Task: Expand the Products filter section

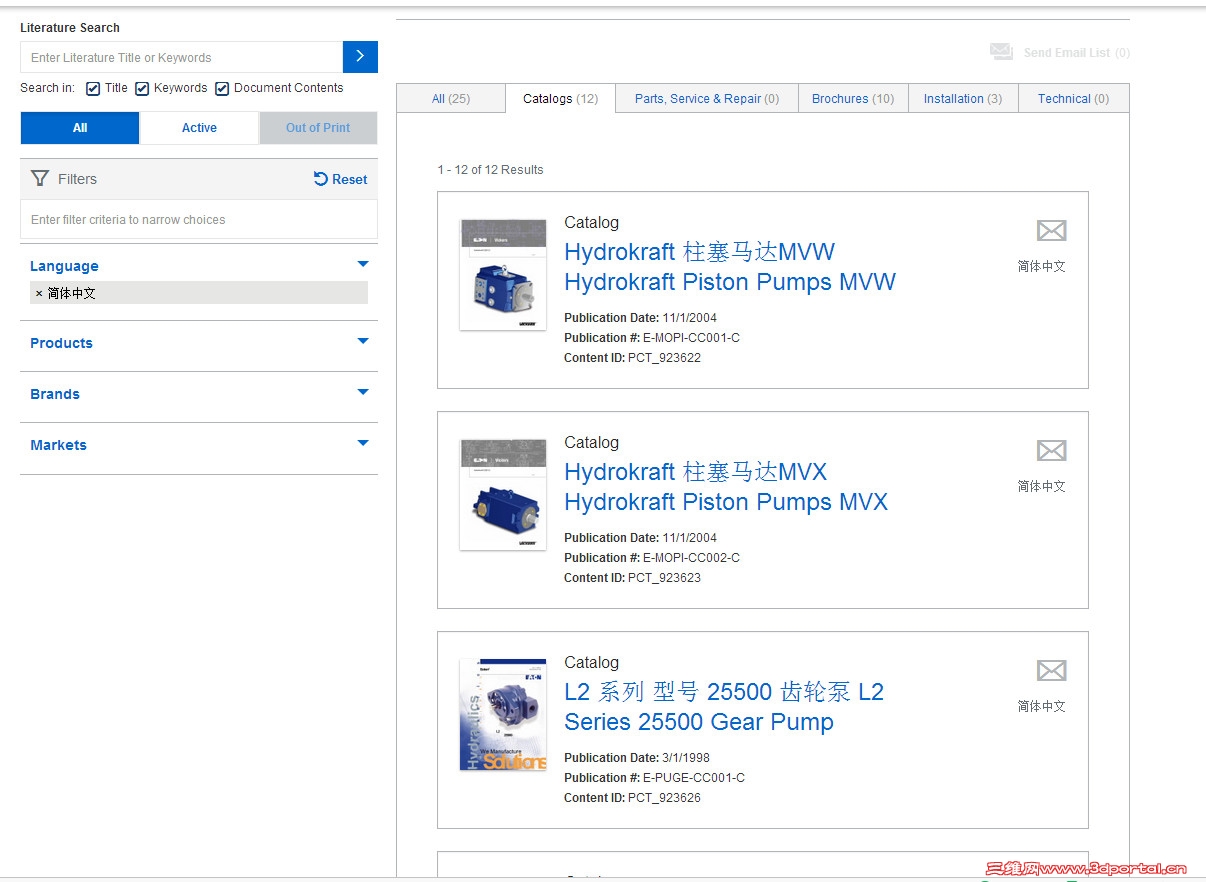Action: 363,342
